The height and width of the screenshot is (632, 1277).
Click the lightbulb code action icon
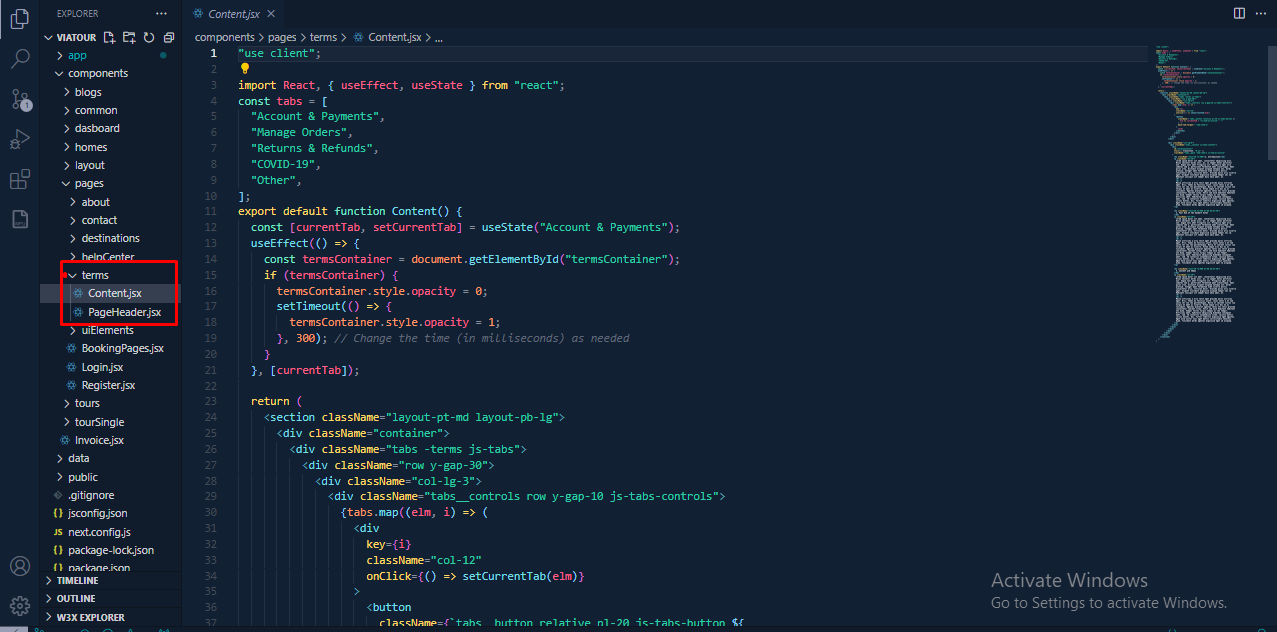(x=244, y=69)
